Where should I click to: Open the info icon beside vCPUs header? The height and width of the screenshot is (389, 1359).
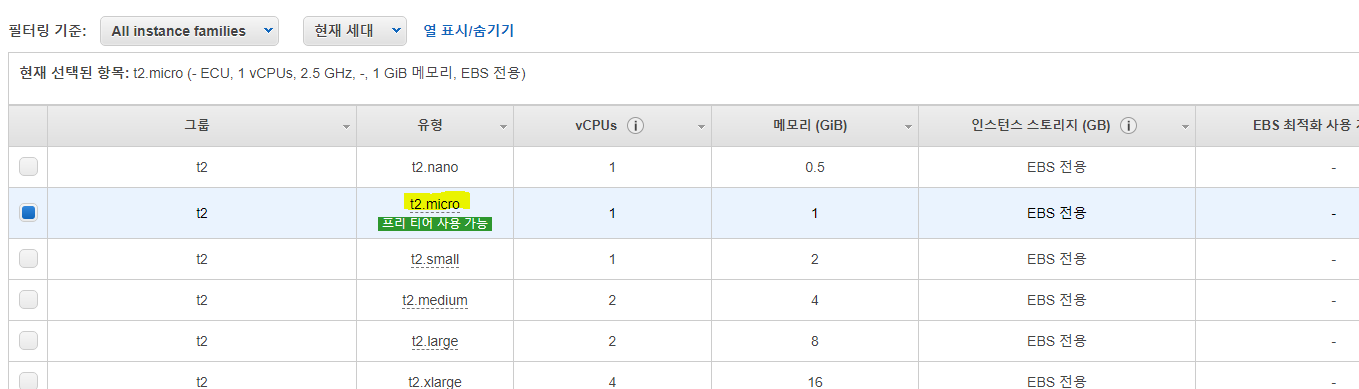click(635, 126)
